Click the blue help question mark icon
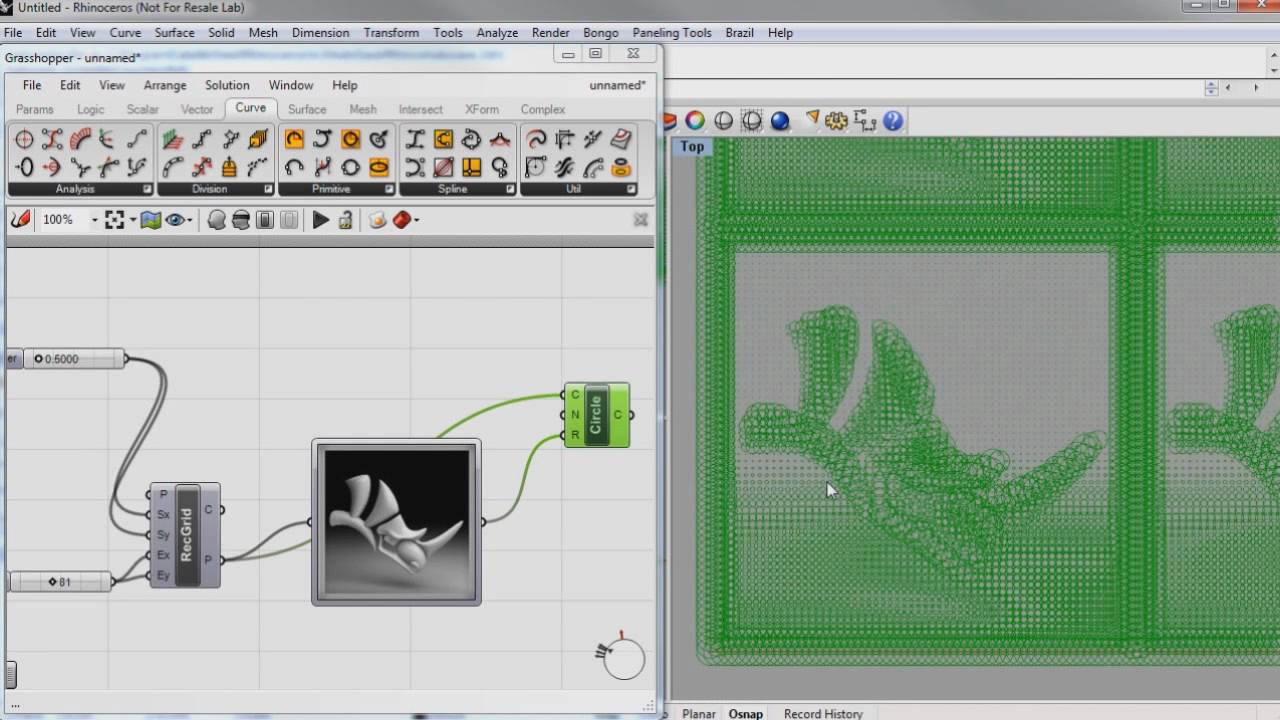1280x720 pixels. point(893,121)
